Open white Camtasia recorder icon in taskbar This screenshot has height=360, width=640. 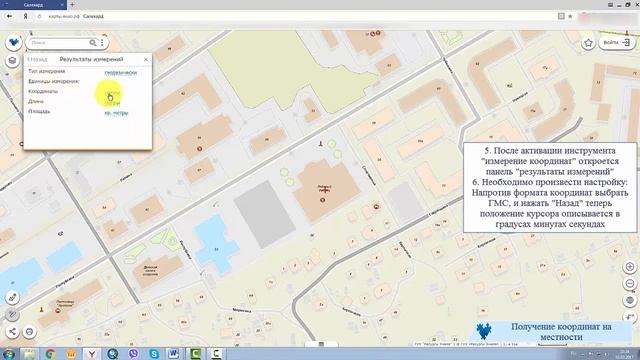pyautogui.click(x=216, y=354)
